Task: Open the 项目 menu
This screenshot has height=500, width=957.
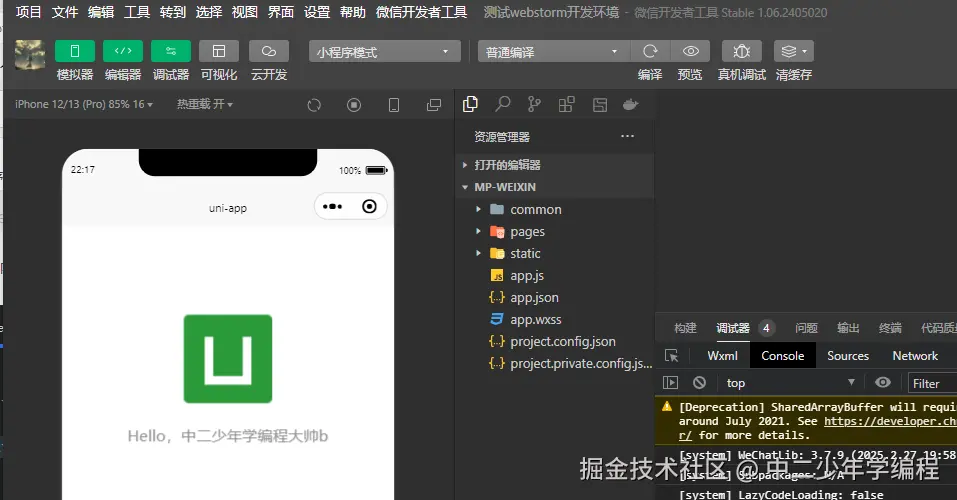Action: (29, 12)
